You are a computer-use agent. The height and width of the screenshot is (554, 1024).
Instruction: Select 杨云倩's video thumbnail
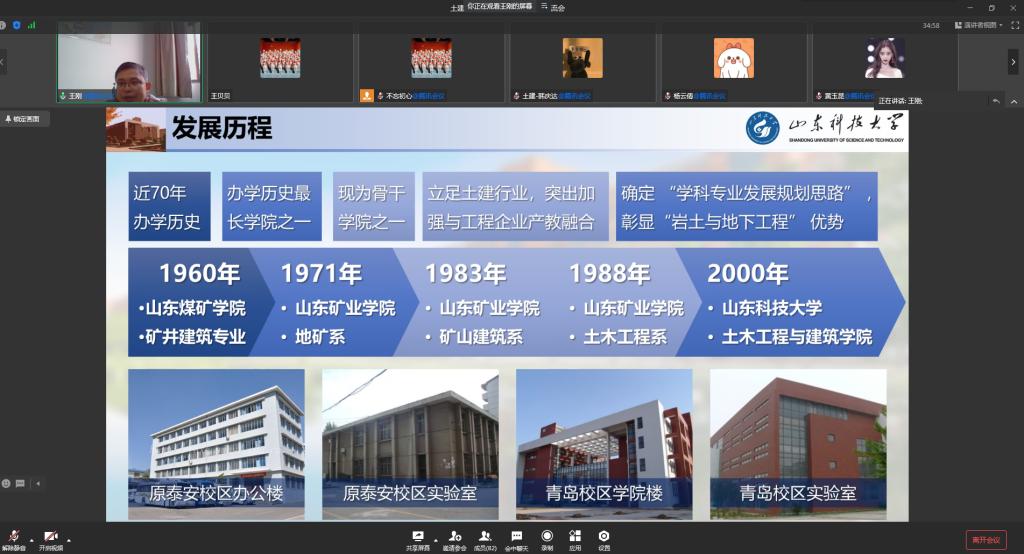tap(733, 60)
